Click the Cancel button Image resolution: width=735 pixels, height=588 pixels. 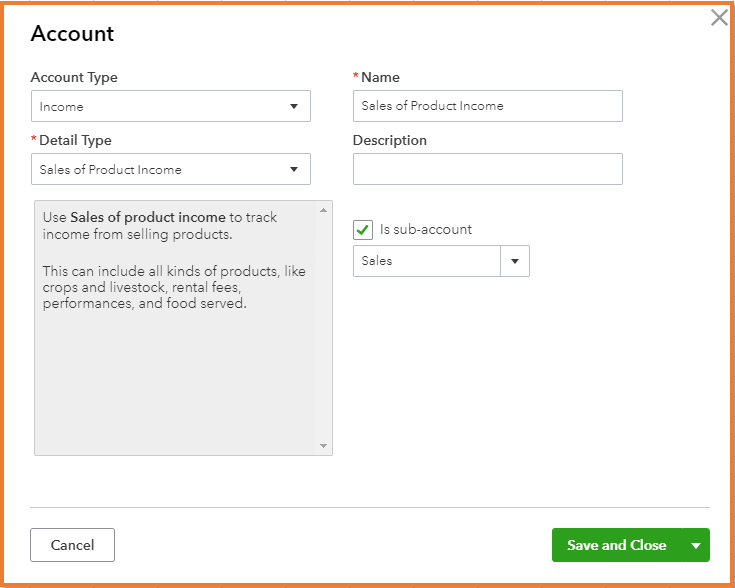pyautogui.click(x=72, y=545)
